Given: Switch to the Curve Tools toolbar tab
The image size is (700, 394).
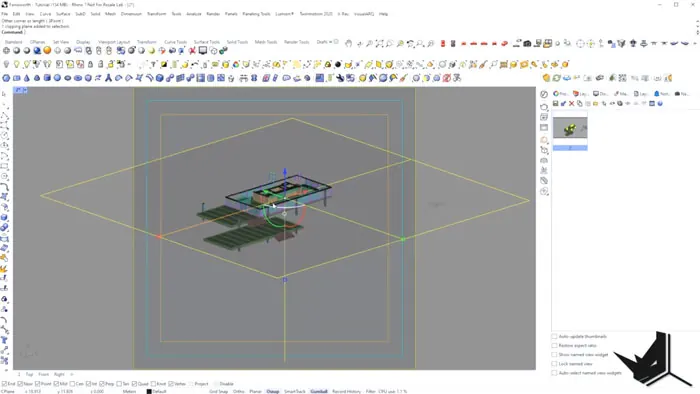Looking at the screenshot, I should tap(175, 42).
